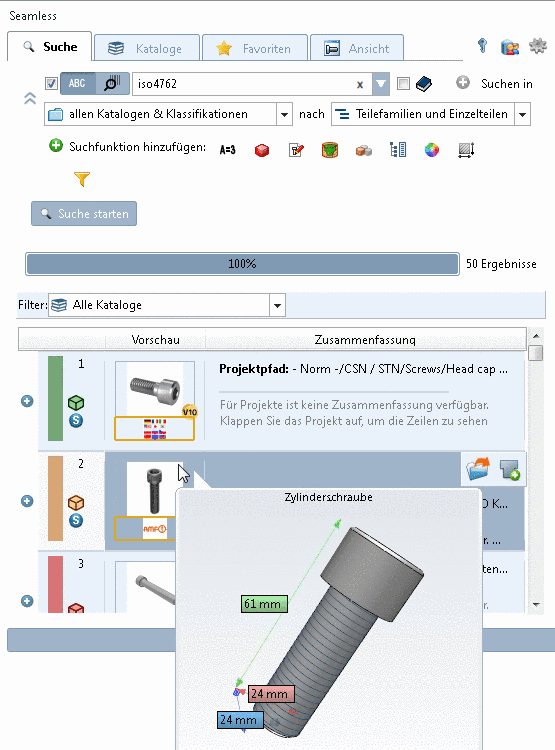
Task: Open allen Katalogen & Klassifikationen dropdown
Action: pos(168,114)
